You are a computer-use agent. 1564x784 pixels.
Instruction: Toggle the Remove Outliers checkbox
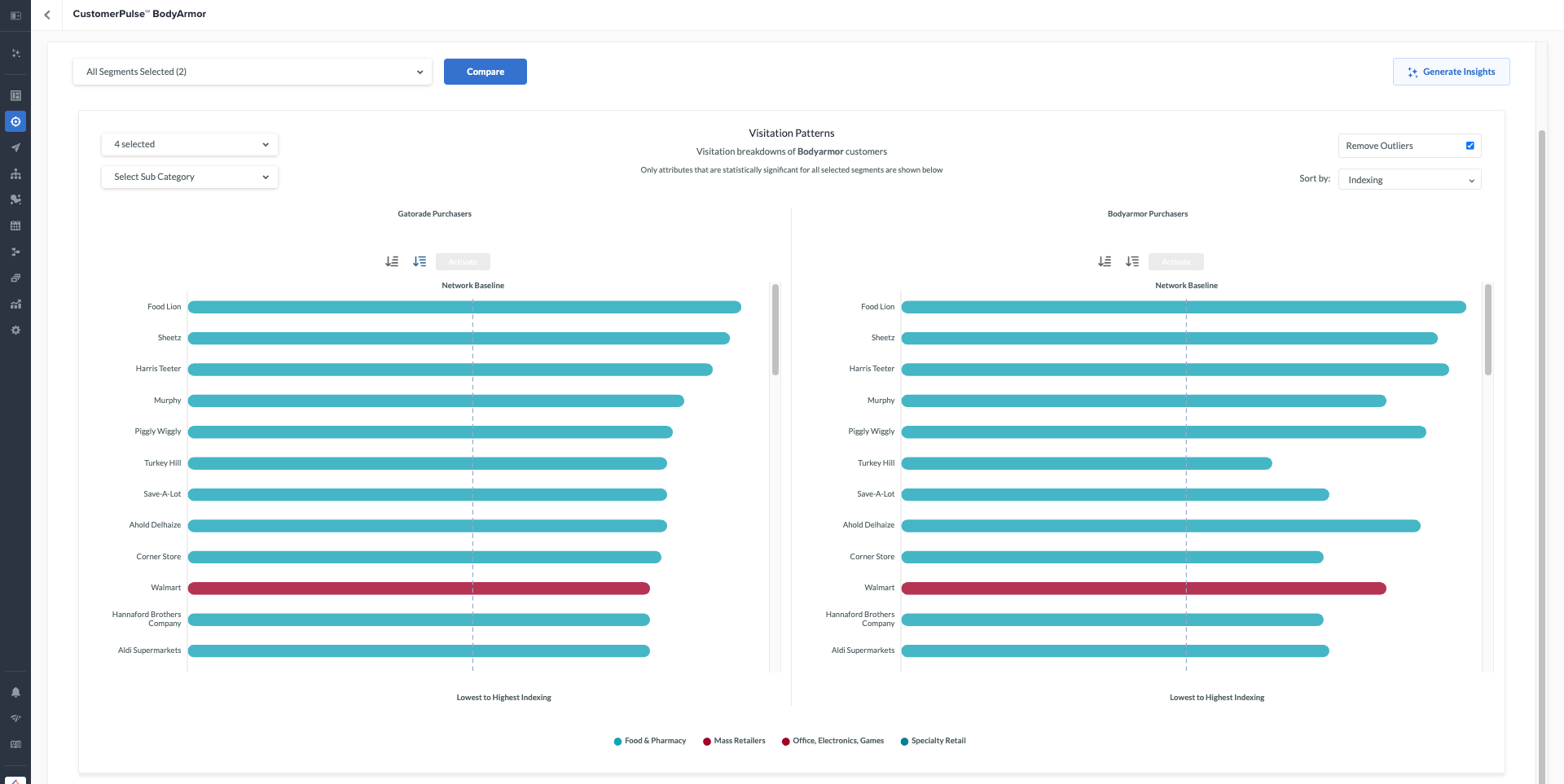click(x=1470, y=146)
